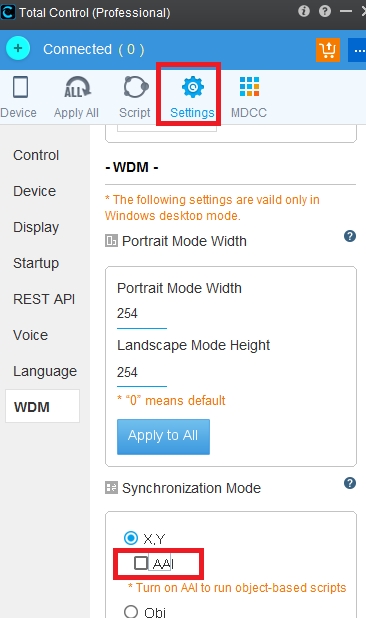Click the help question mark in title bar
The image size is (366, 618).
tap(325, 11)
